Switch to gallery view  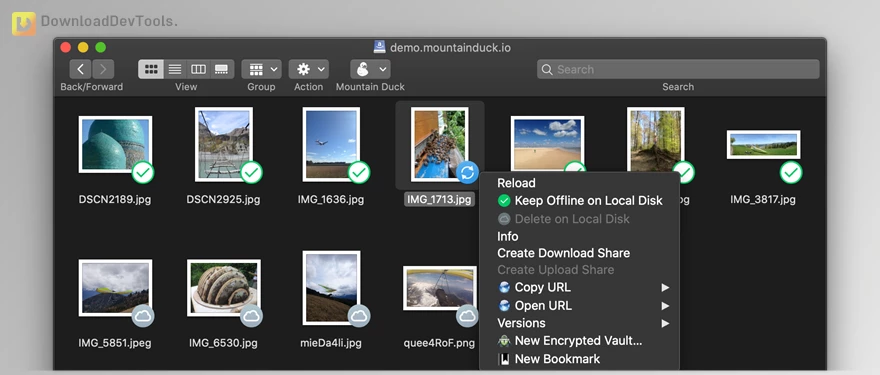222,69
